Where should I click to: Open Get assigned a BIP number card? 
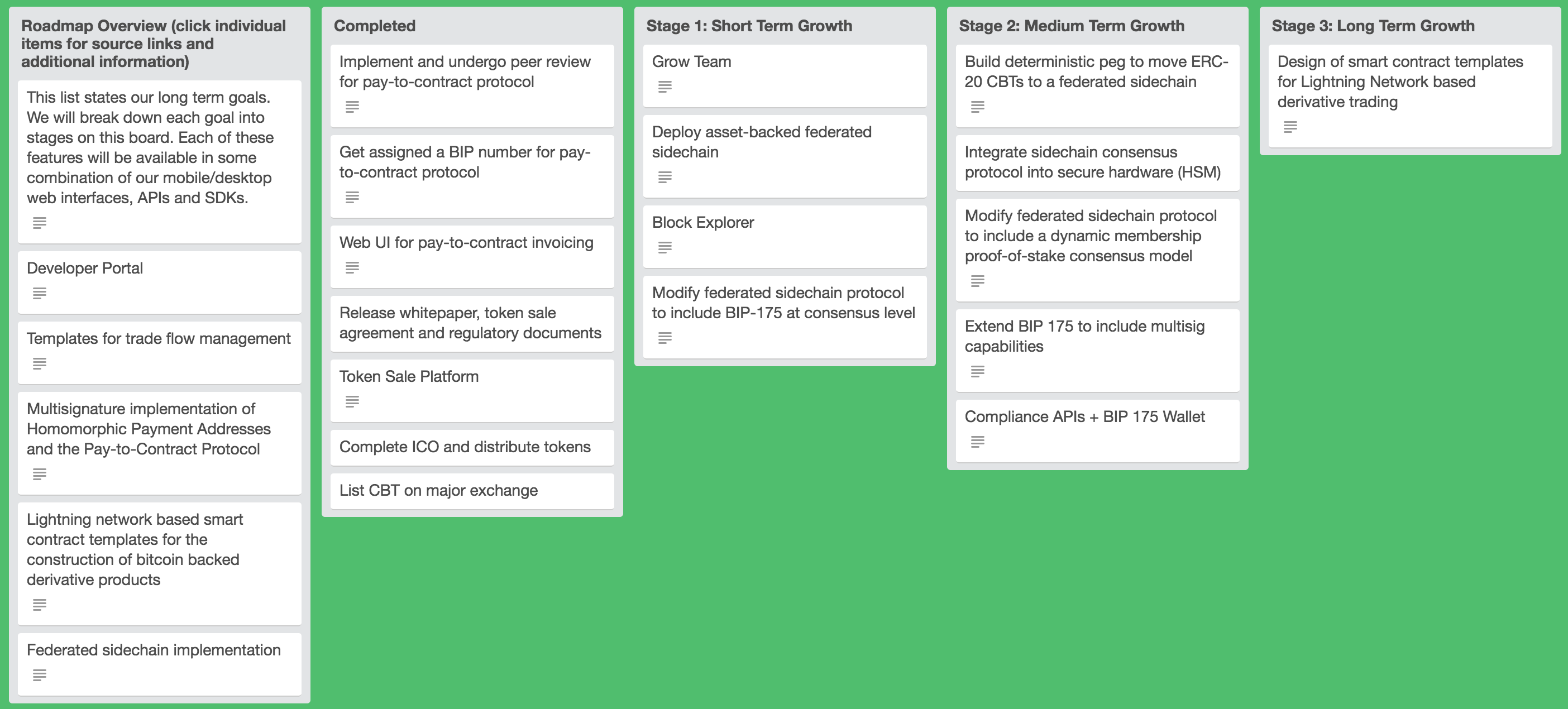click(x=472, y=176)
